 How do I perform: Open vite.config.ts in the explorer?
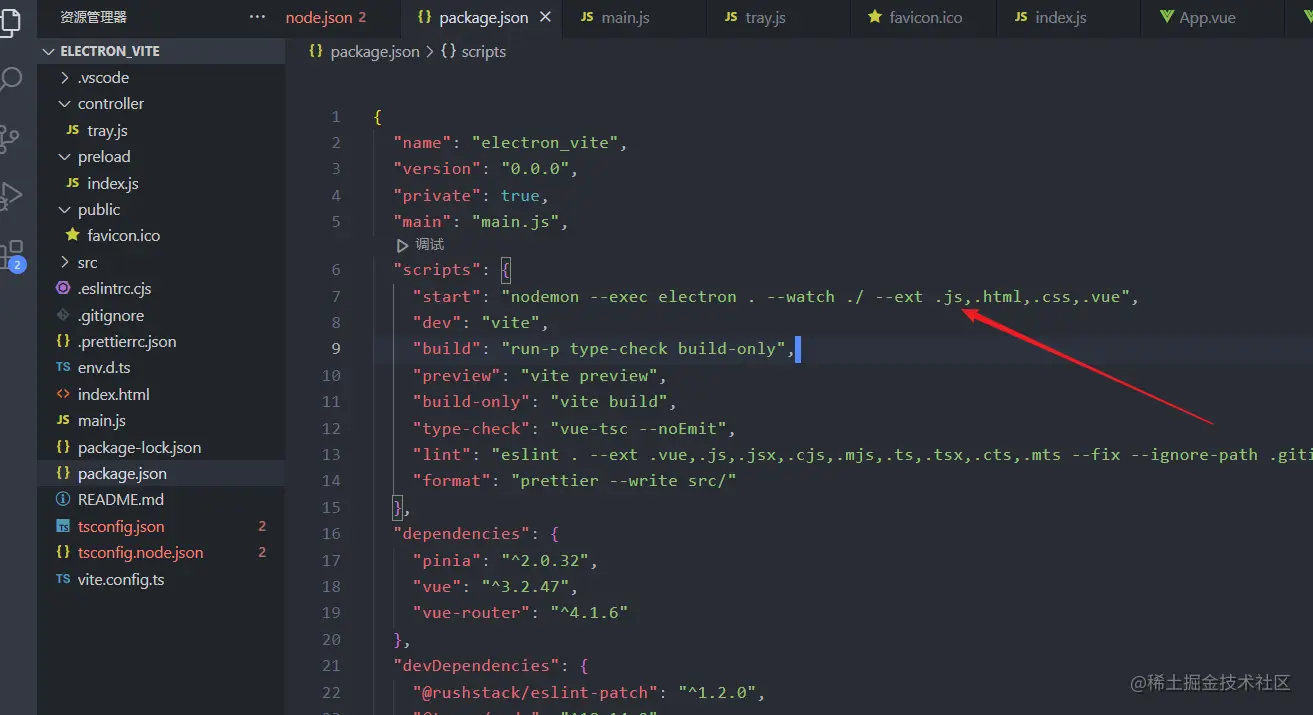click(x=161, y=579)
